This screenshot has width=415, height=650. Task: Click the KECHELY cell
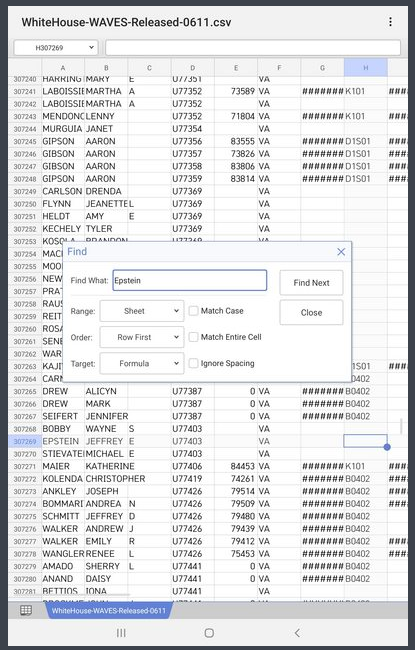(63, 229)
